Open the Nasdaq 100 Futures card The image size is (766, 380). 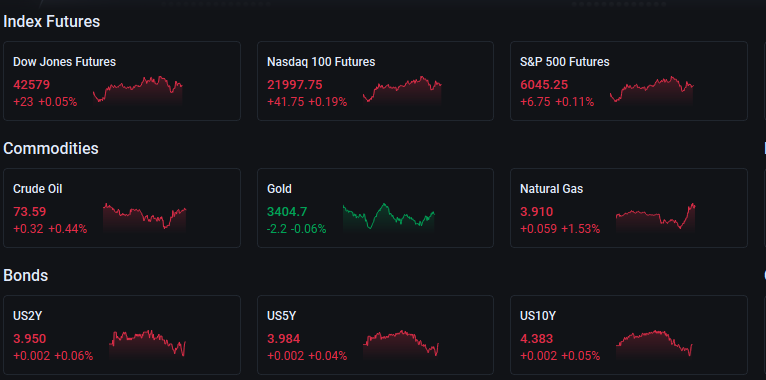[x=375, y=81]
